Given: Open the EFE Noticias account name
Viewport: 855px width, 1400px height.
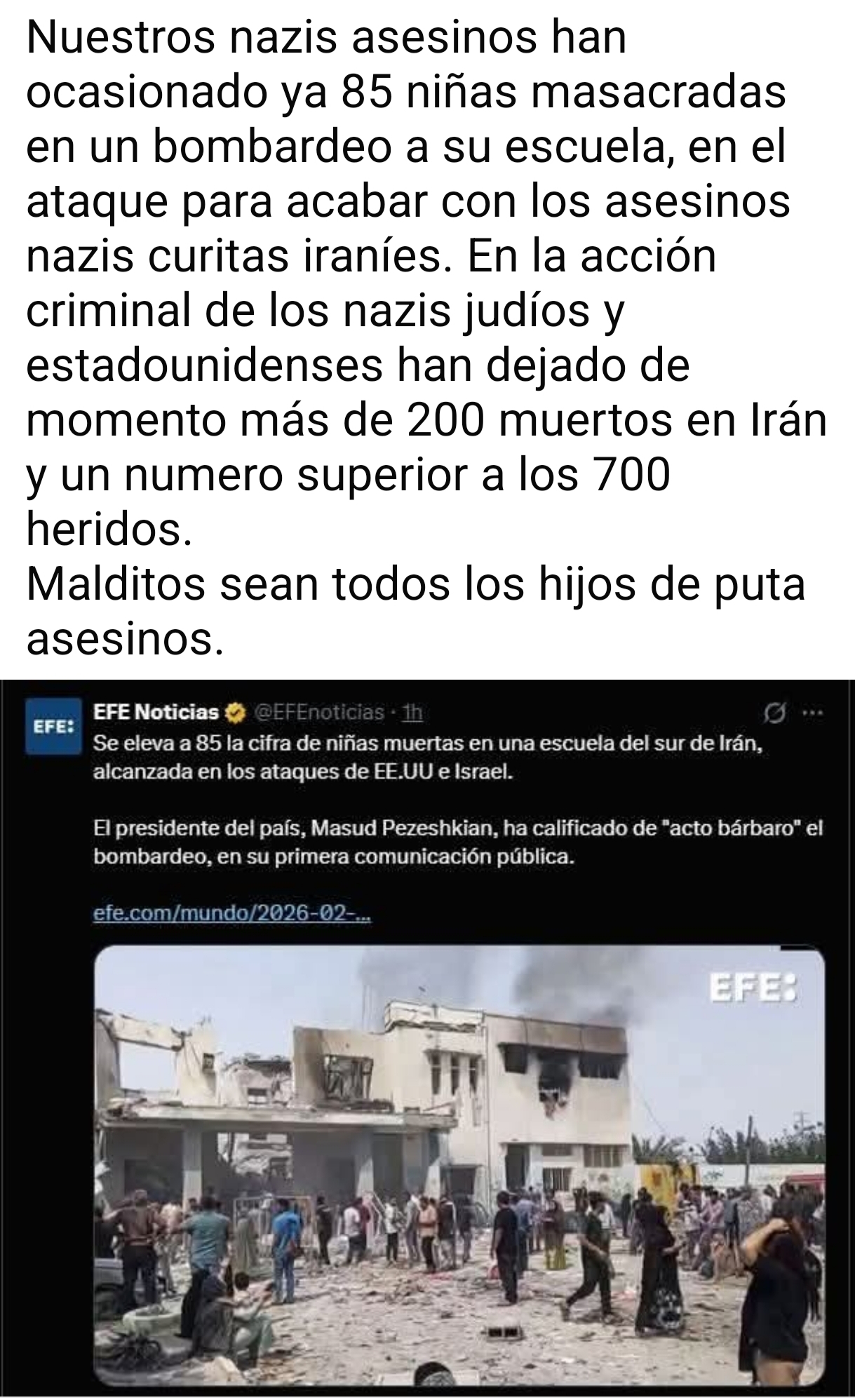Looking at the screenshot, I should [x=156, y=713].
